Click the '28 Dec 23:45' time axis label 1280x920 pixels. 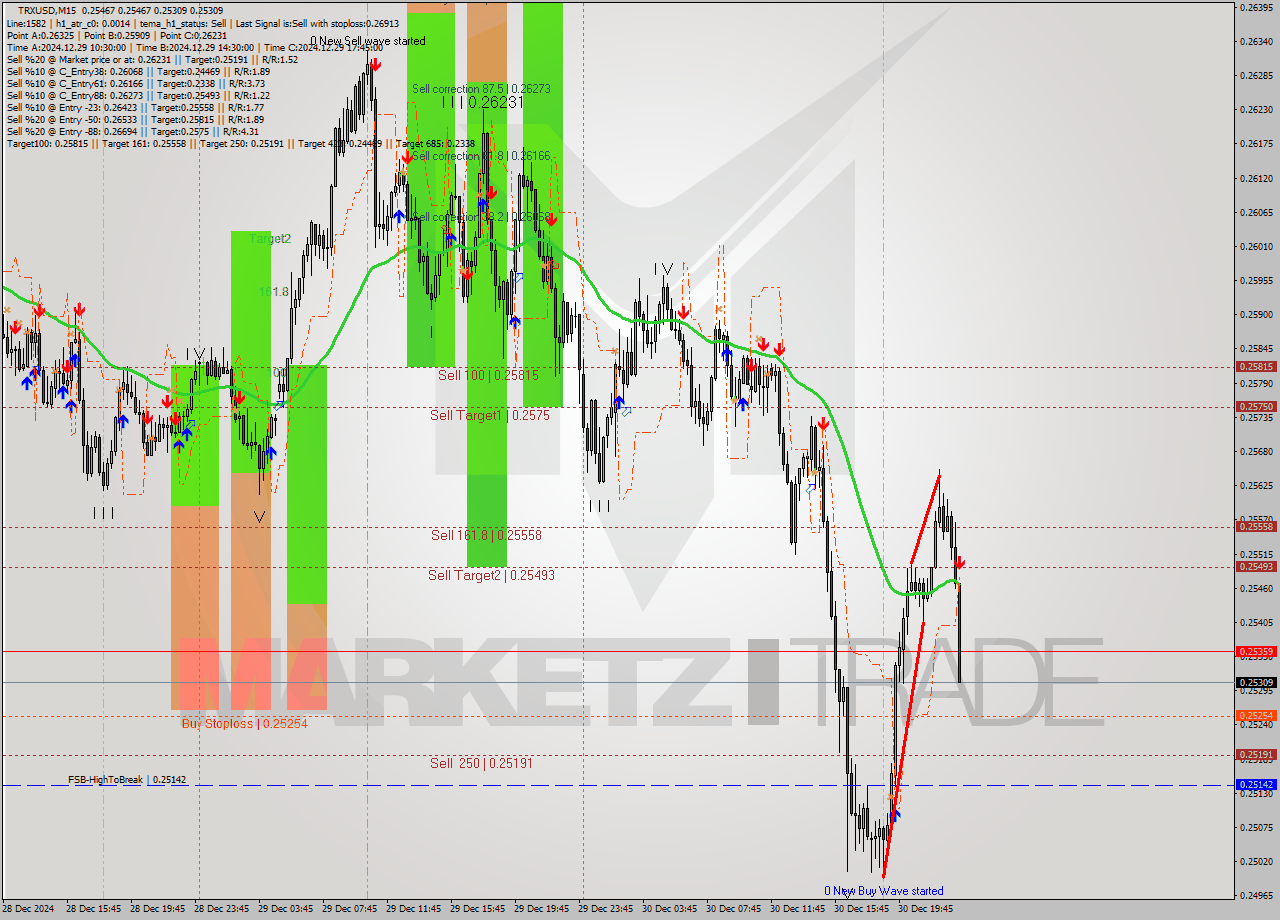pyautogui.click(x=222, y=909)
